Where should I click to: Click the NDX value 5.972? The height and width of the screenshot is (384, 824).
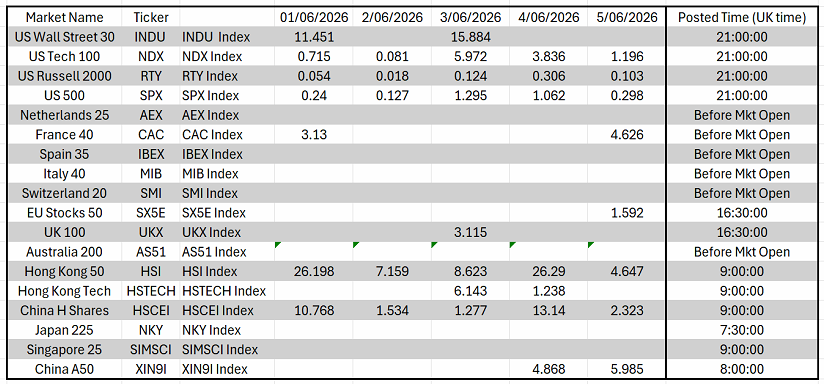coord(470,57)
